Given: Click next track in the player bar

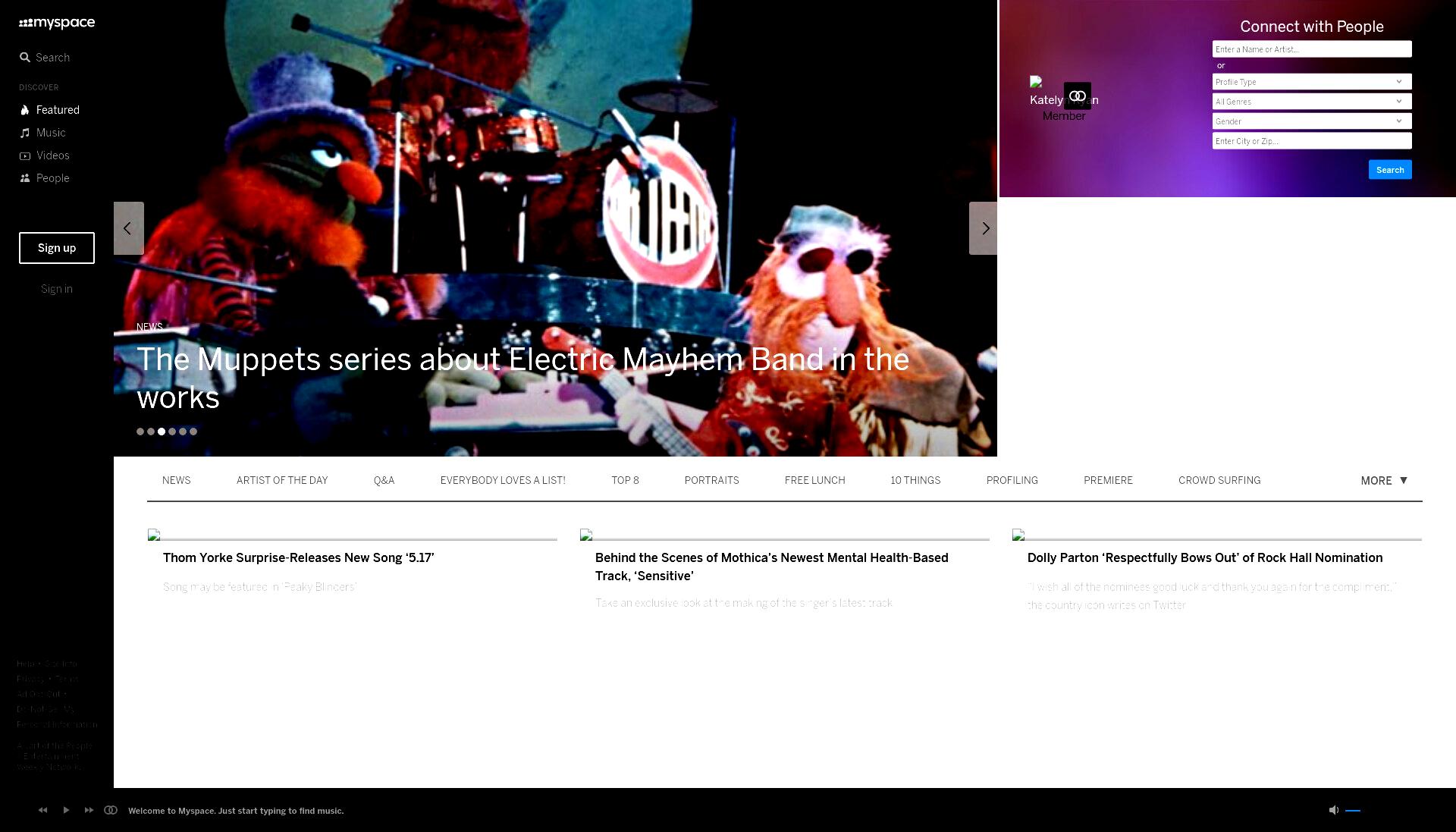Looking at the screenshot, I should pyautogui.click(x=89, y=810).
